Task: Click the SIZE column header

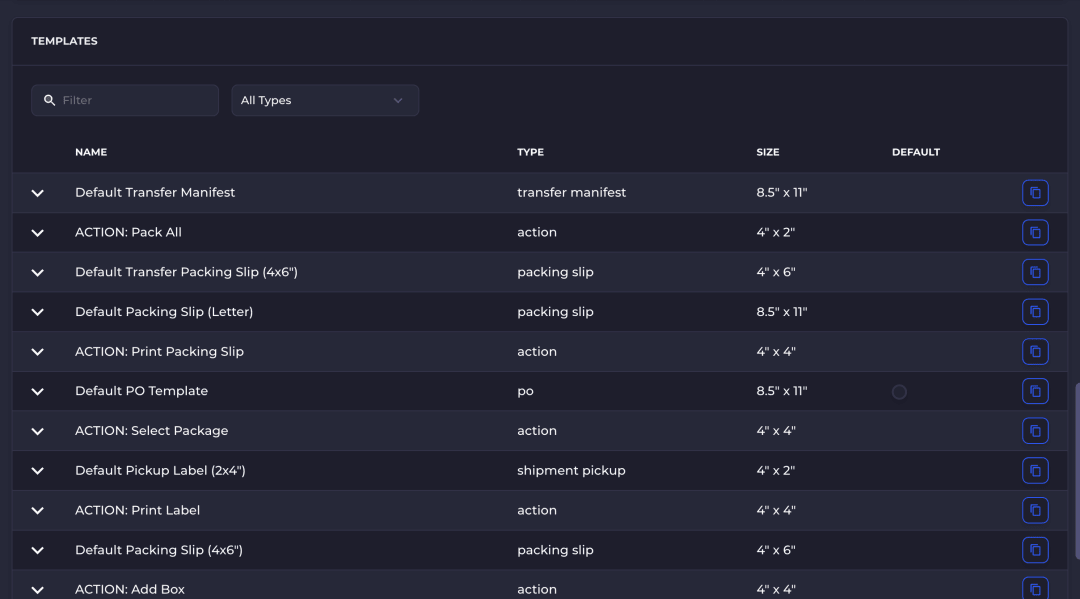Action: [x=768, y=152]
